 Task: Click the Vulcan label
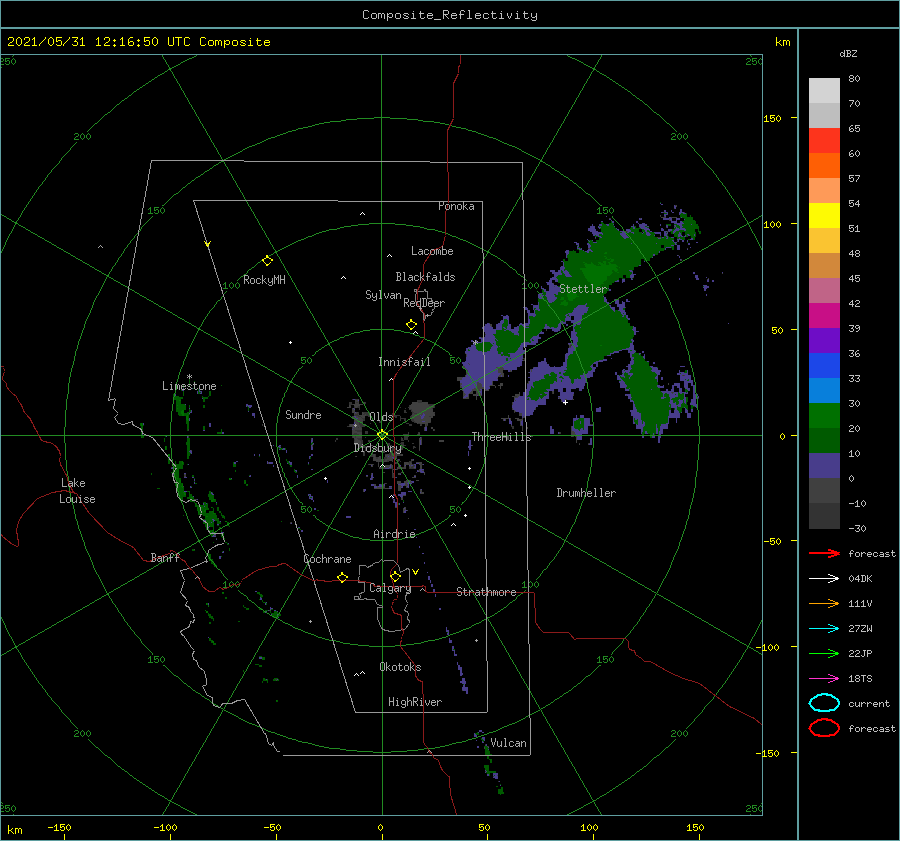pyautogui.click(x=508, y=743)
